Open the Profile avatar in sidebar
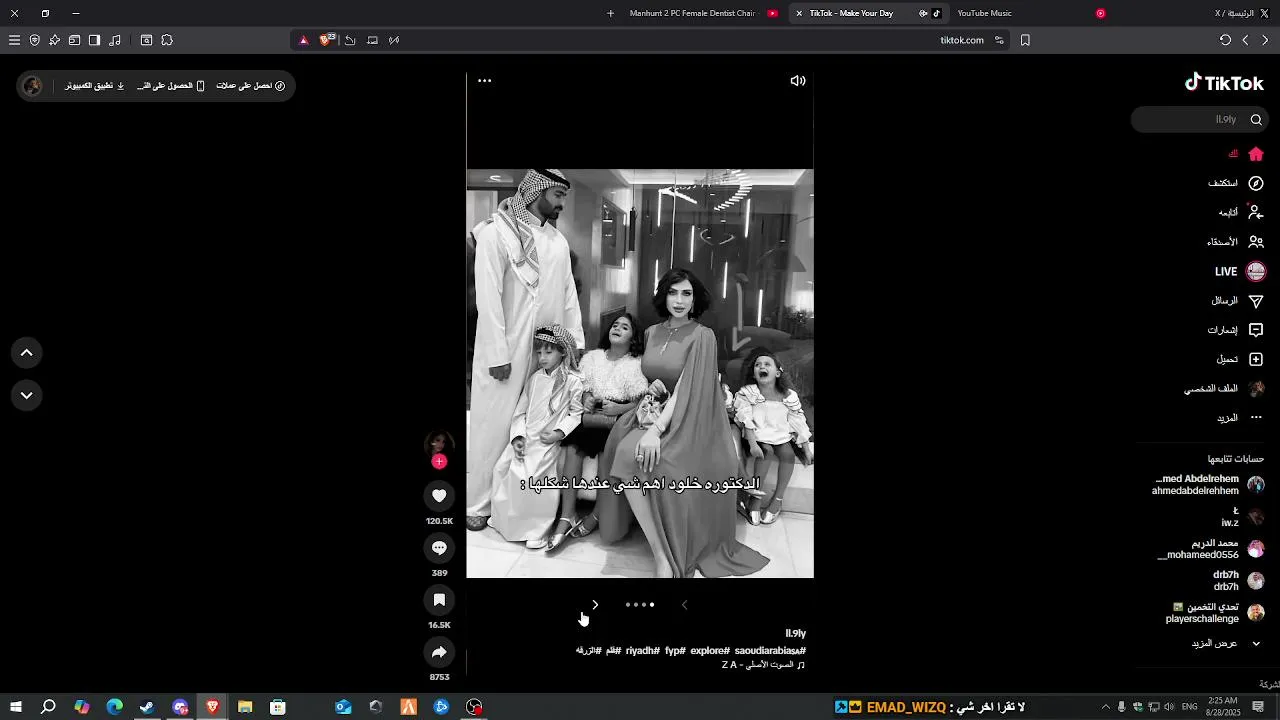The height and width of the screenshot is (720, 1280). point(1256,388)
